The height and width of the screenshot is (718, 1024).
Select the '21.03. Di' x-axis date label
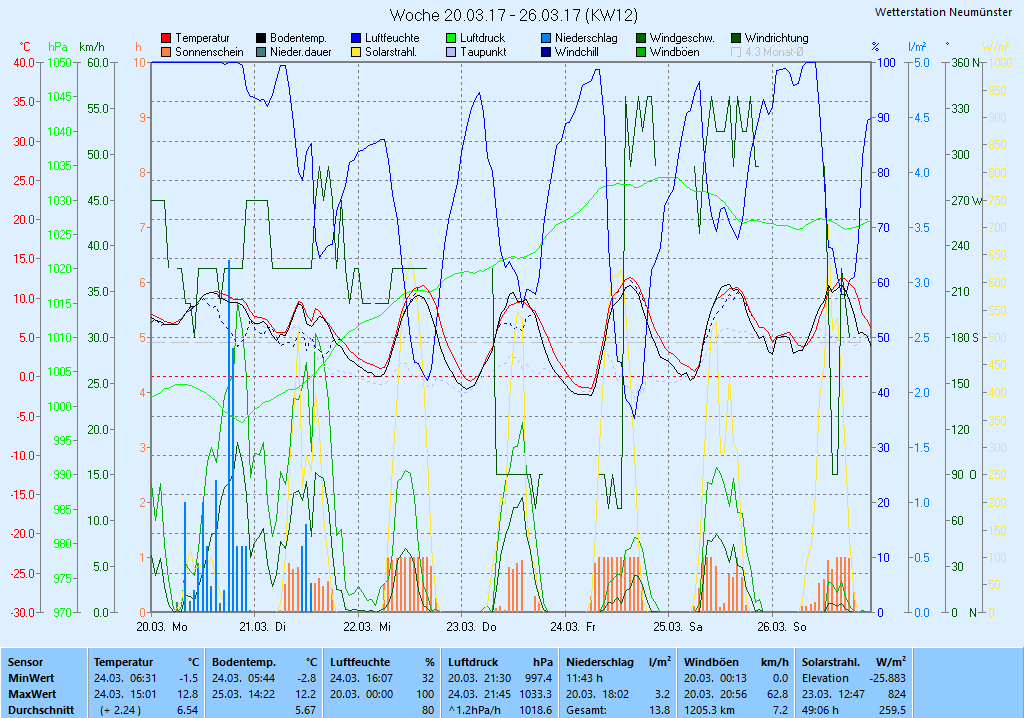pos(263,627)
